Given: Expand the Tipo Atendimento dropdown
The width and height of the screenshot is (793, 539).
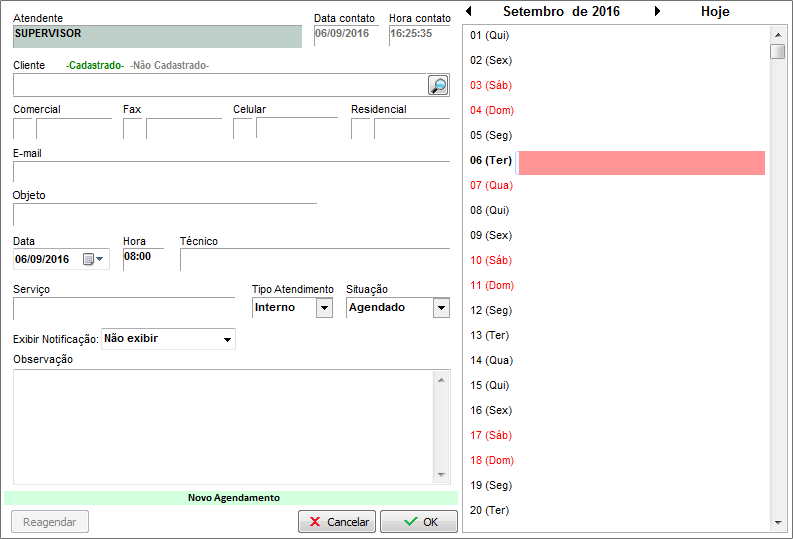Looking at the screenshot, I should pyautogui.click(x=324, y=308).
